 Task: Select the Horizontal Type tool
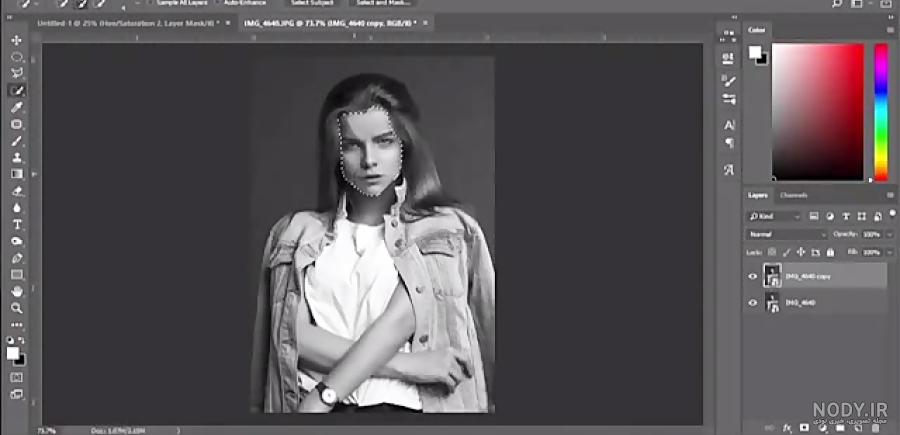click(17, 224)
